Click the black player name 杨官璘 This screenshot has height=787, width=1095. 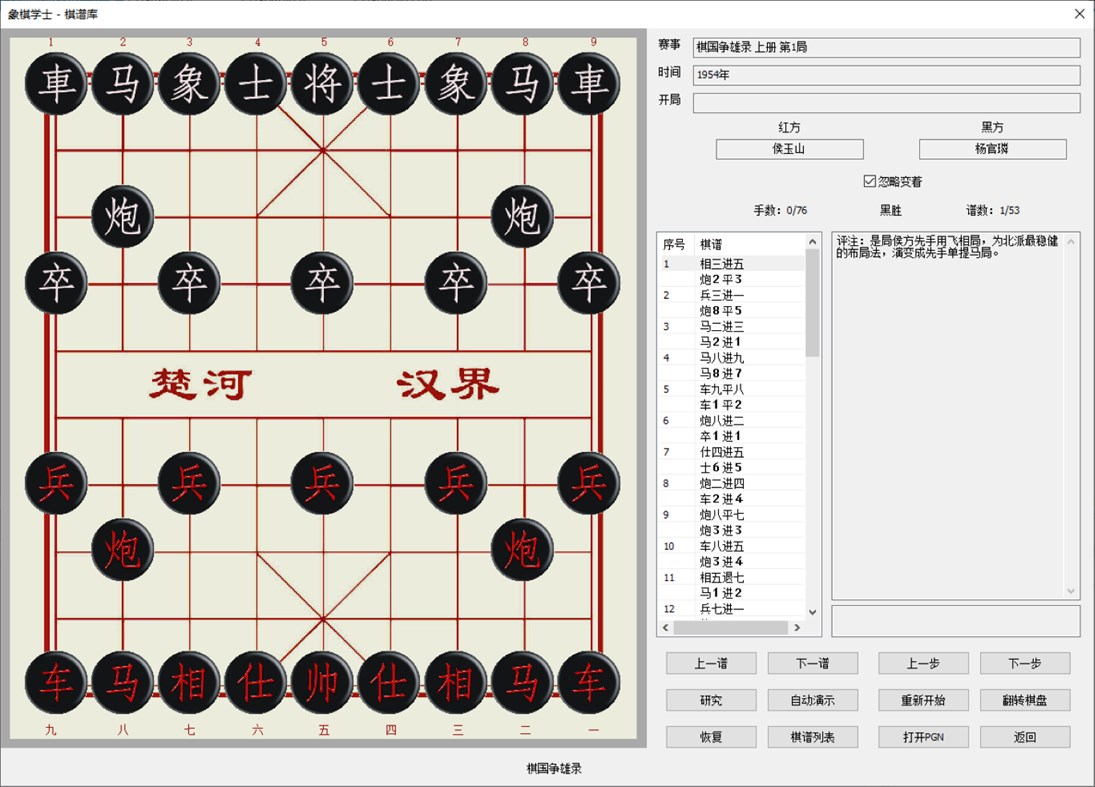point(992,148)
